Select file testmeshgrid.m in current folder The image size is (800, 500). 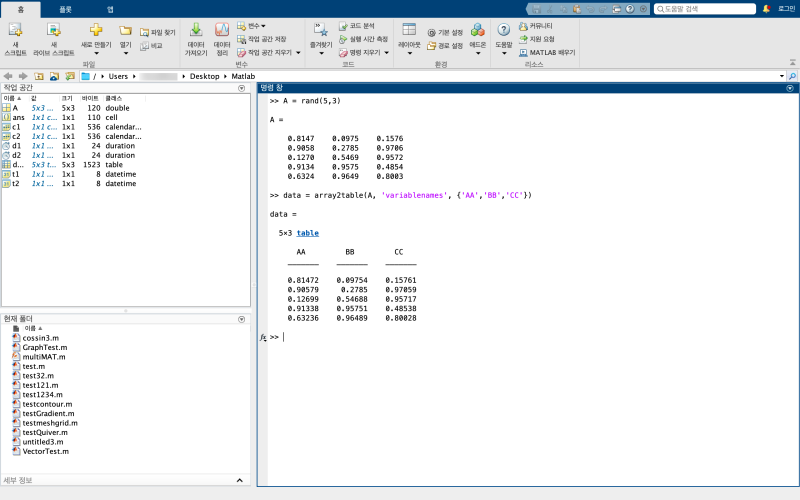coord(50,423)
